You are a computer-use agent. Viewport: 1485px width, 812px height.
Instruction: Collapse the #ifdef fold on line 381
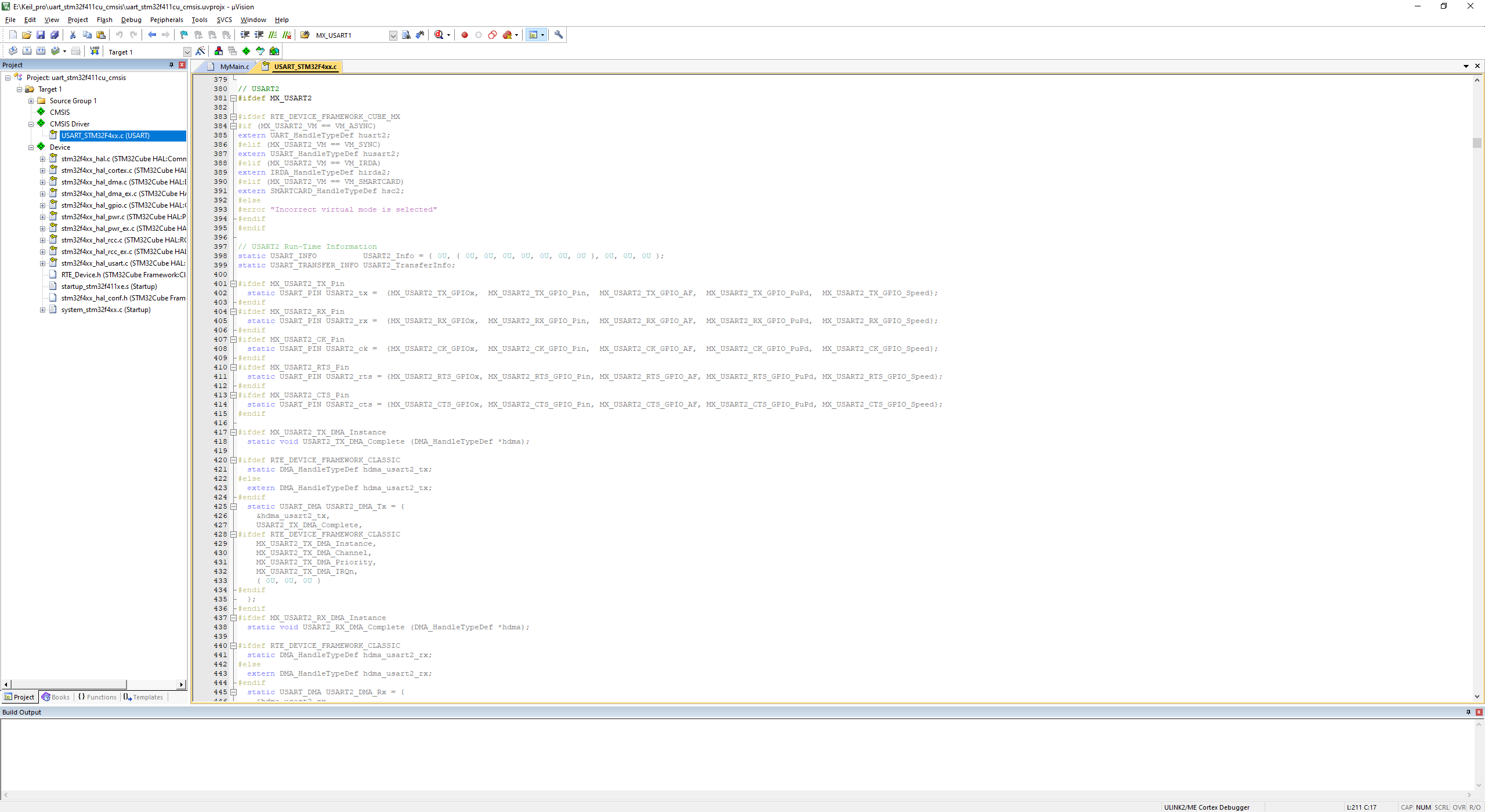[x=233, y=98]
